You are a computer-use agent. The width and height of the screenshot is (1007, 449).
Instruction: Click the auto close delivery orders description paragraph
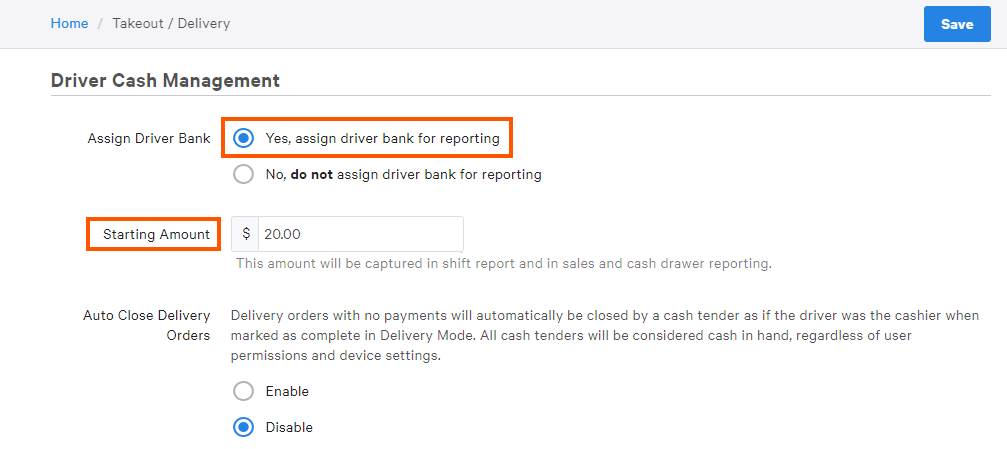tap(604, 335)
